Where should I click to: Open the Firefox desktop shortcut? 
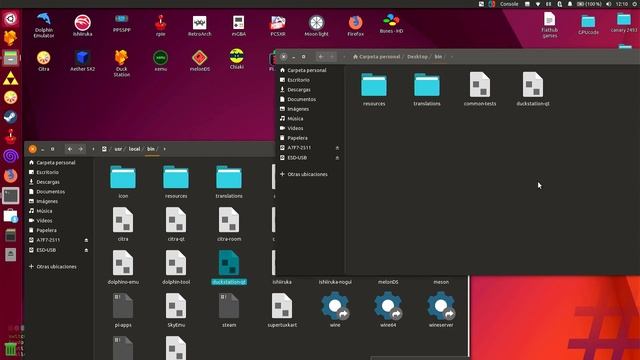[x=356, y=26]
